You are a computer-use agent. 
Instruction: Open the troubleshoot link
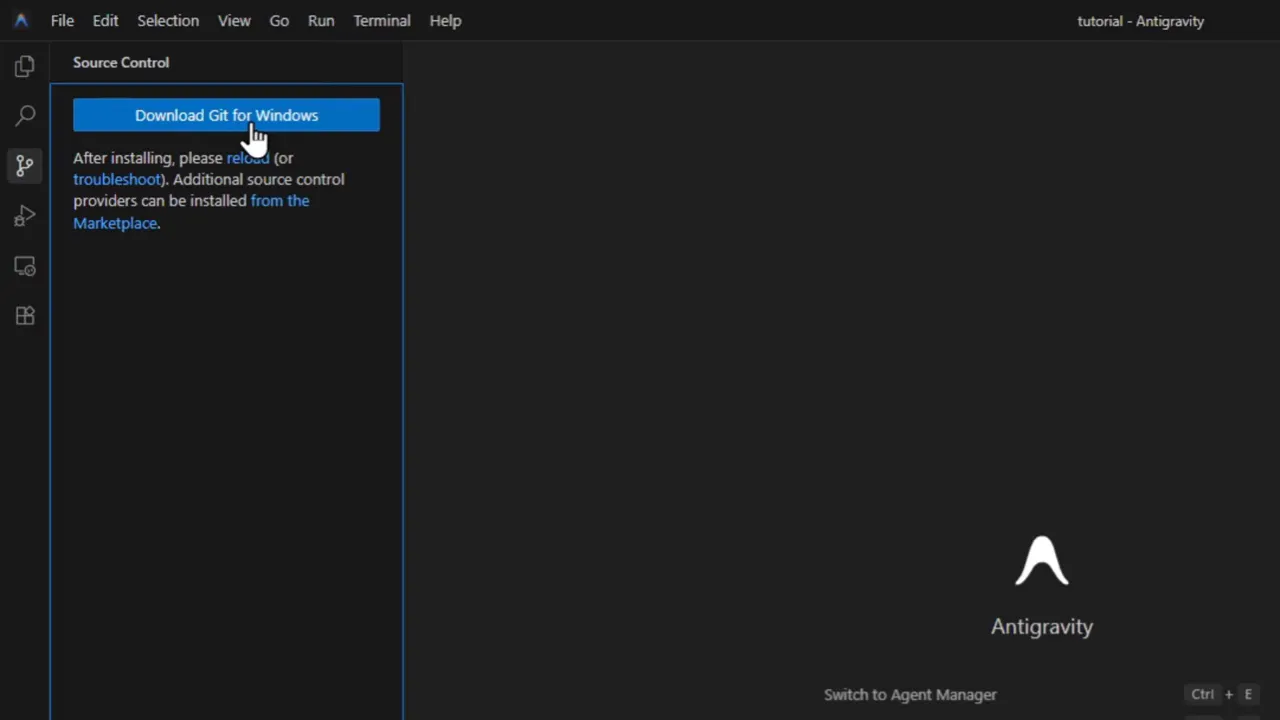click(x=117, y=179)
